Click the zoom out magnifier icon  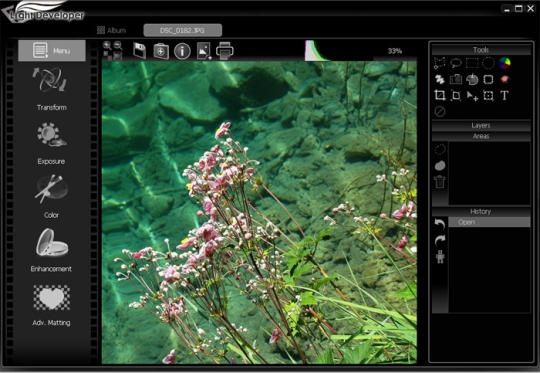point(118,45)
